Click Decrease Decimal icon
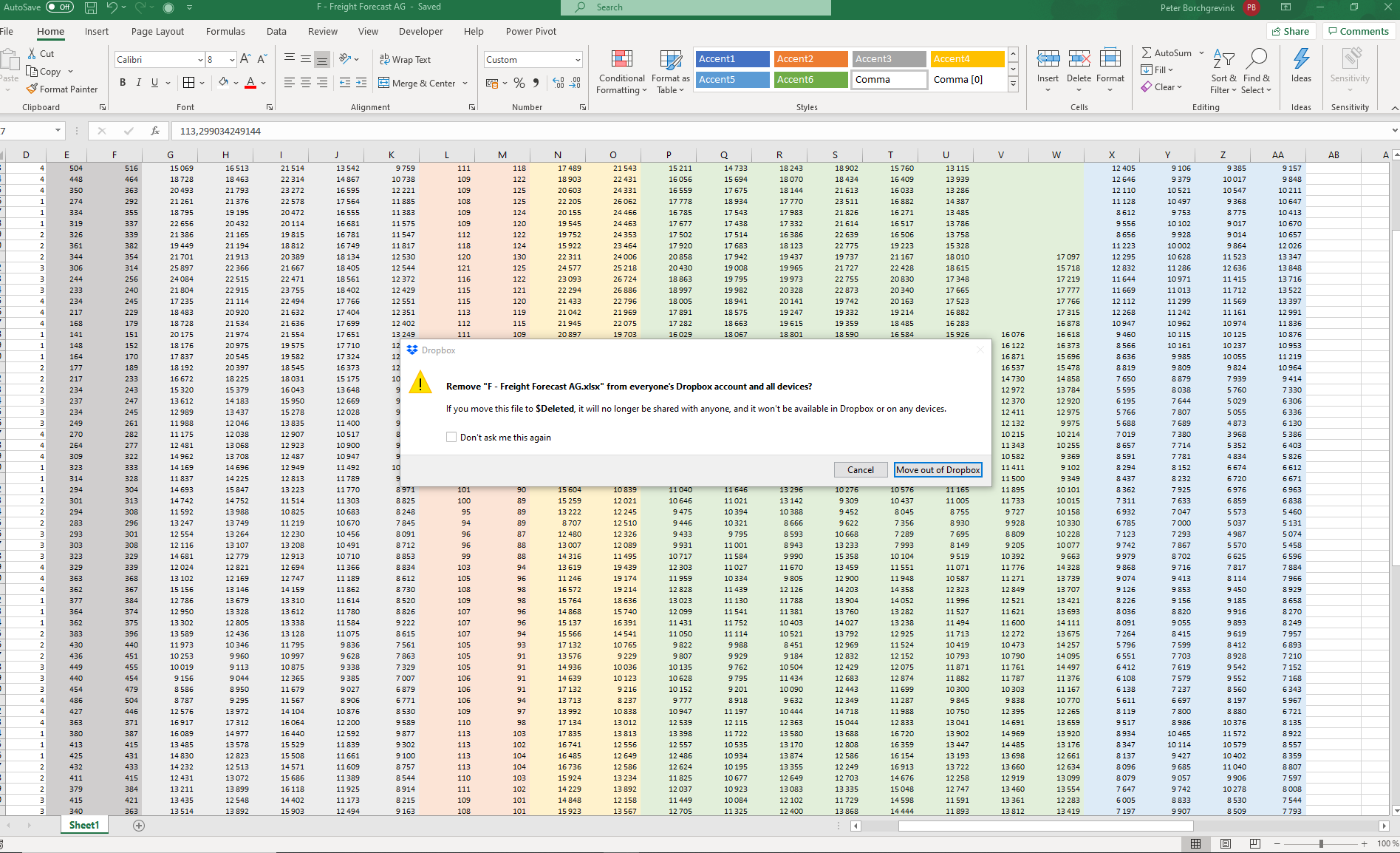Screen dimensions: 1400x853 click(x=575, y=83)
